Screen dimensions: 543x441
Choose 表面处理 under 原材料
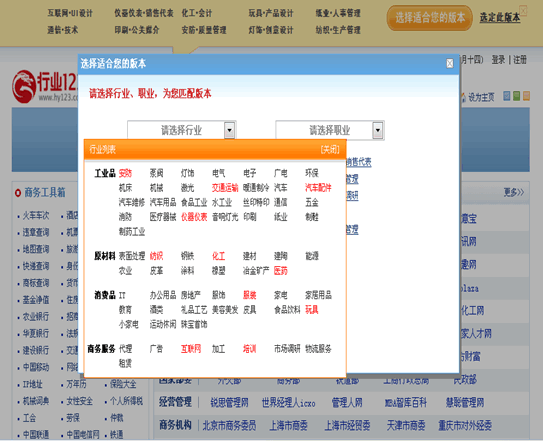point(132,256)
